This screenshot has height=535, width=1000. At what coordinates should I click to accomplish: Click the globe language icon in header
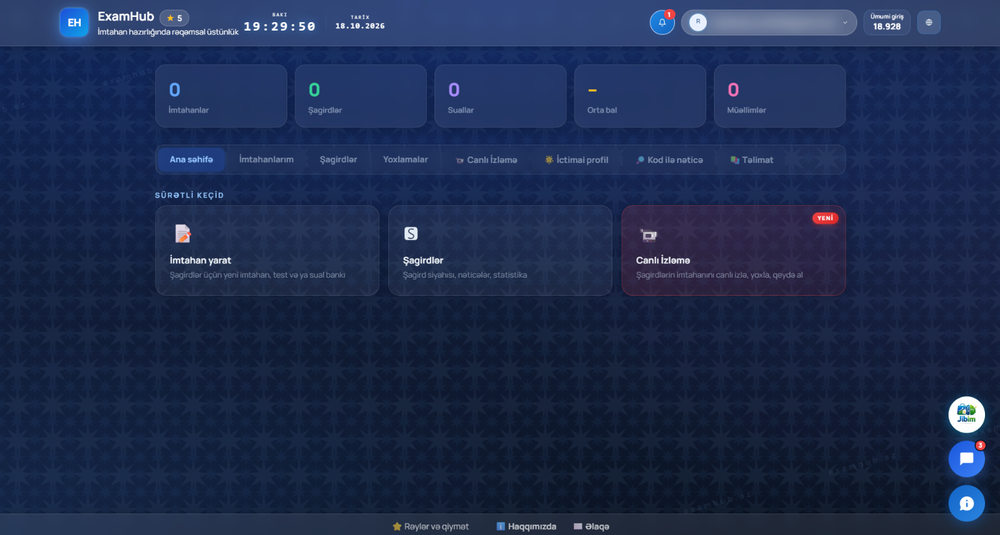[929, 22]
